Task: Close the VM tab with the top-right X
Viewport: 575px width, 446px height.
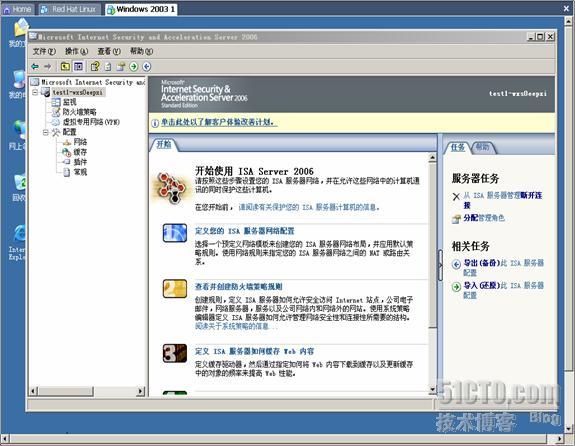Action: tap(567, 9)
